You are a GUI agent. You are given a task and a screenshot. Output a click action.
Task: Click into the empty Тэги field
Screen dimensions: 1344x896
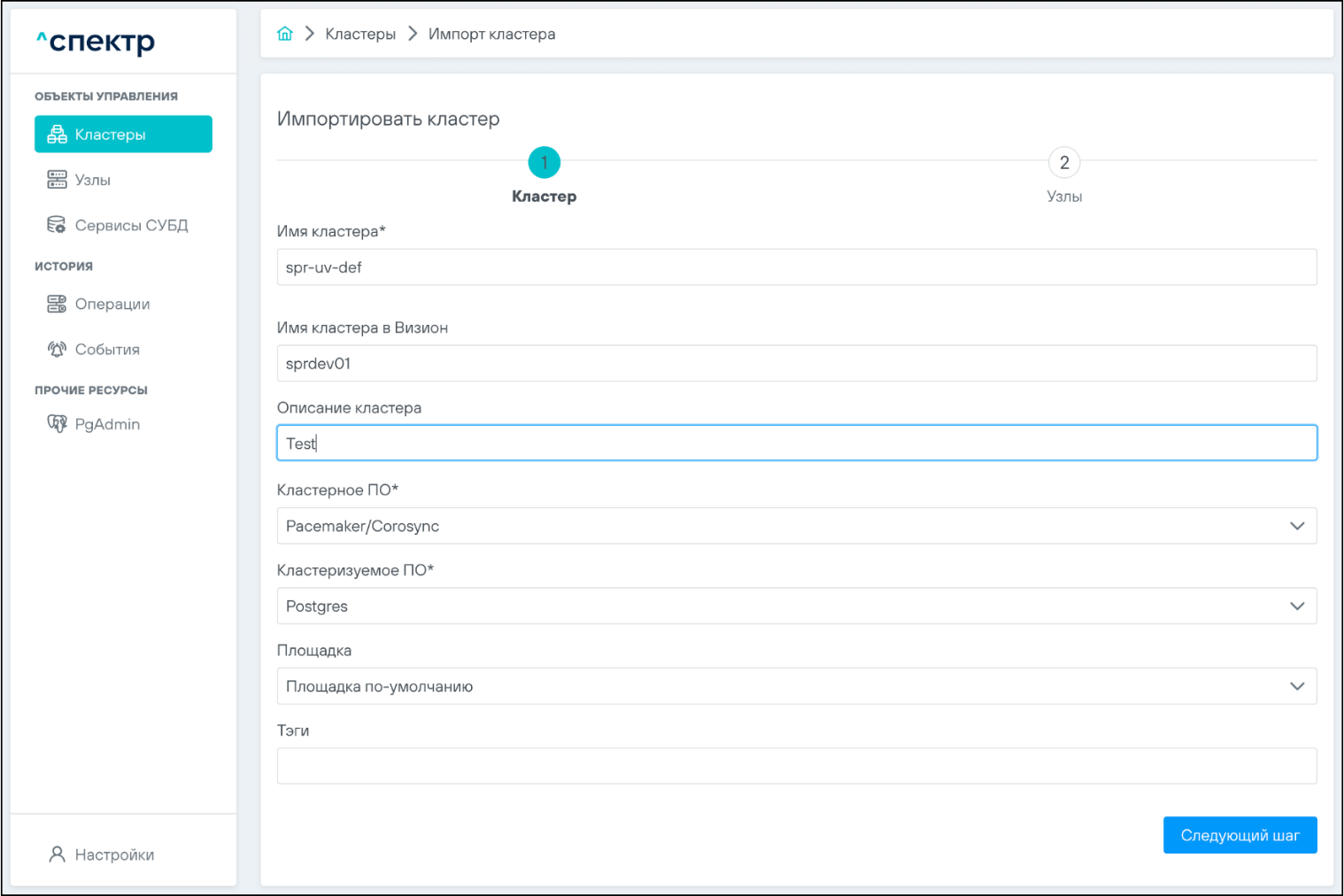796,766
